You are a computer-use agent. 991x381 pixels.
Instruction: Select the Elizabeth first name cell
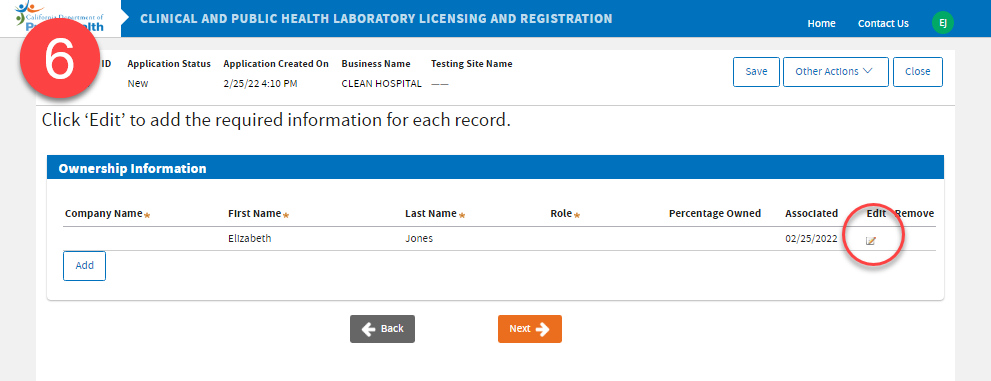click(x=250, y=239)
